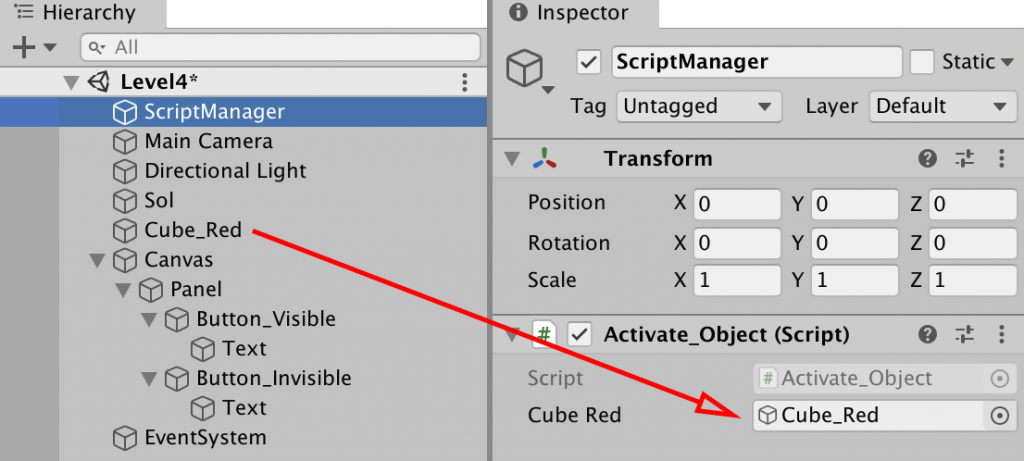The image size is (1024, 461).
Task: Collapse the Canvas tree node
Action: (97, 261)
